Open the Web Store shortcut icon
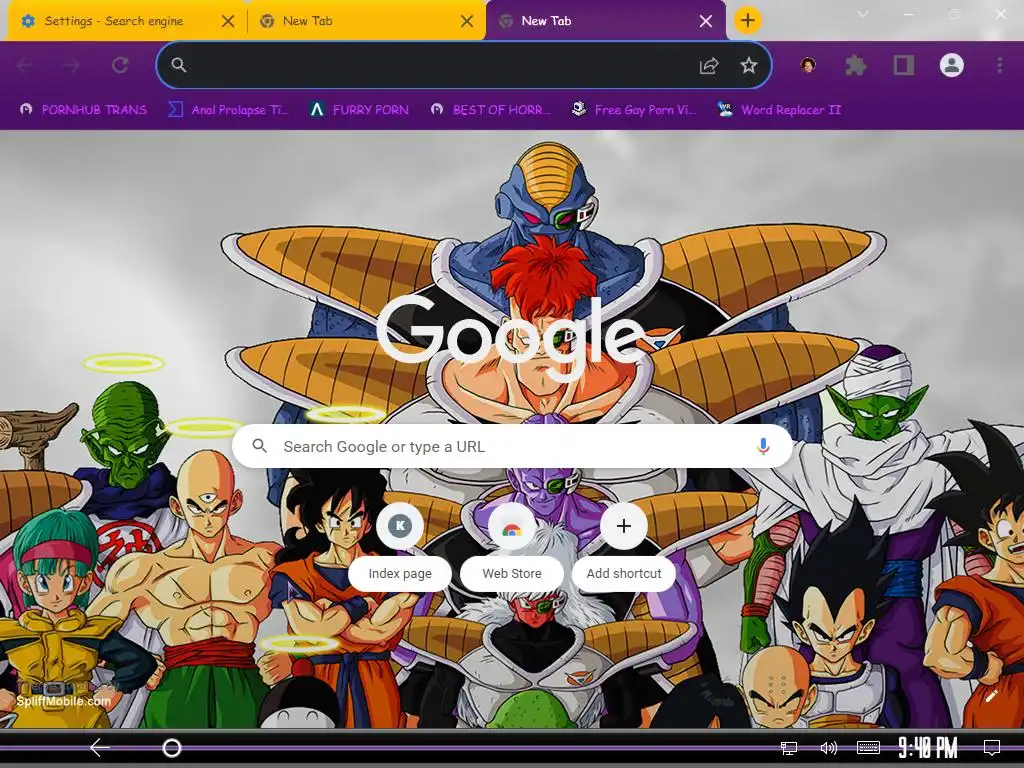 511,526
